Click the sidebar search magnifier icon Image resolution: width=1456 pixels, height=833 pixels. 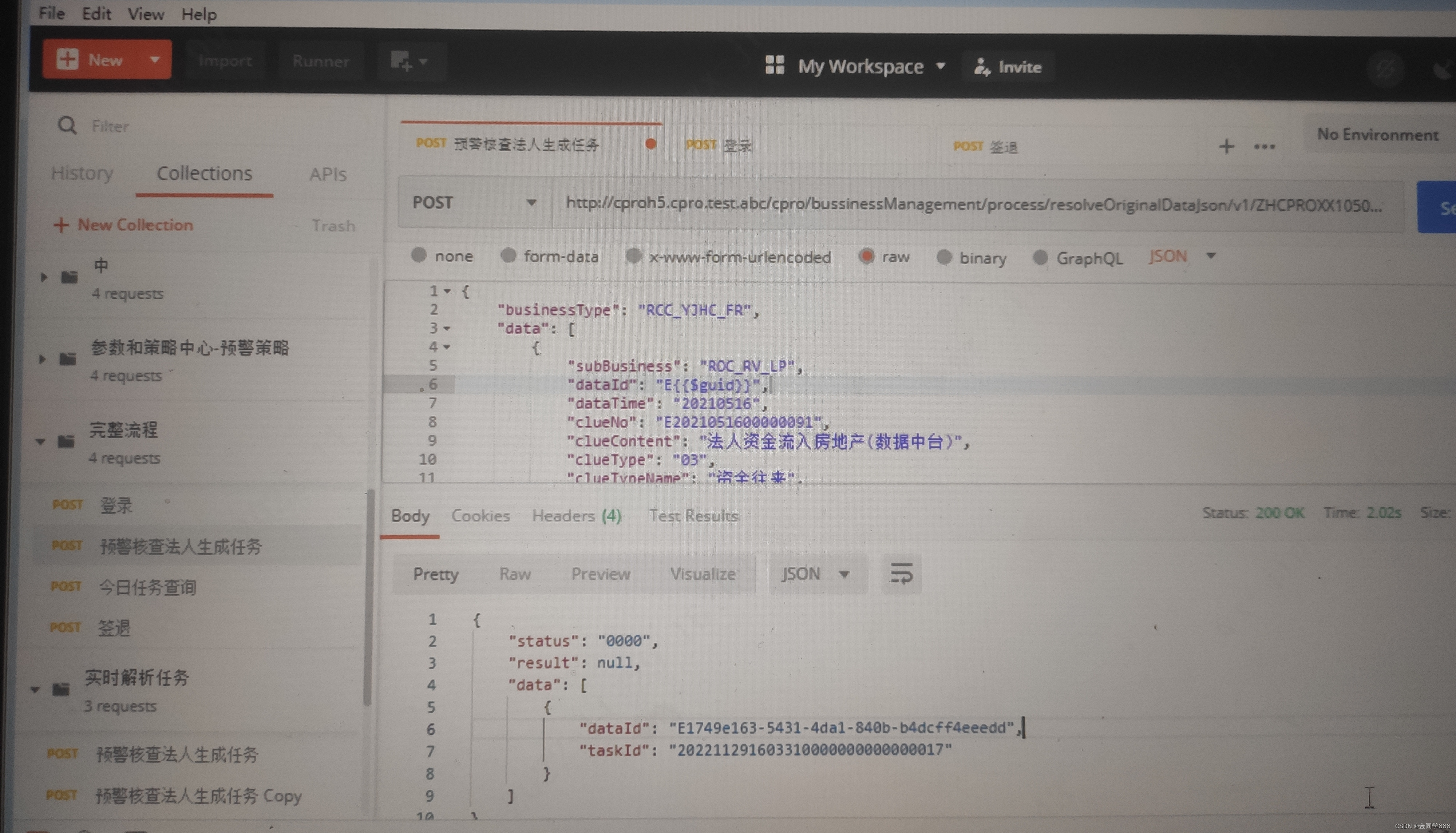(67, 125)
